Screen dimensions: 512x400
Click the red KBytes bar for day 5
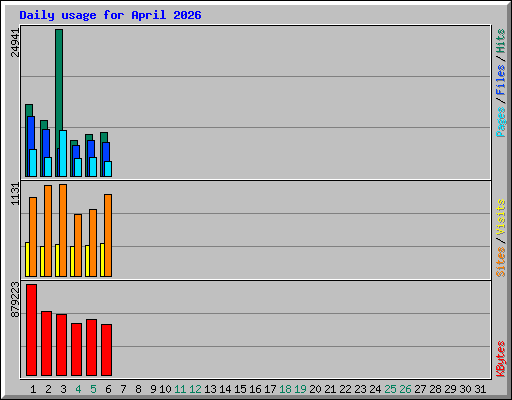tap(91, 347)
